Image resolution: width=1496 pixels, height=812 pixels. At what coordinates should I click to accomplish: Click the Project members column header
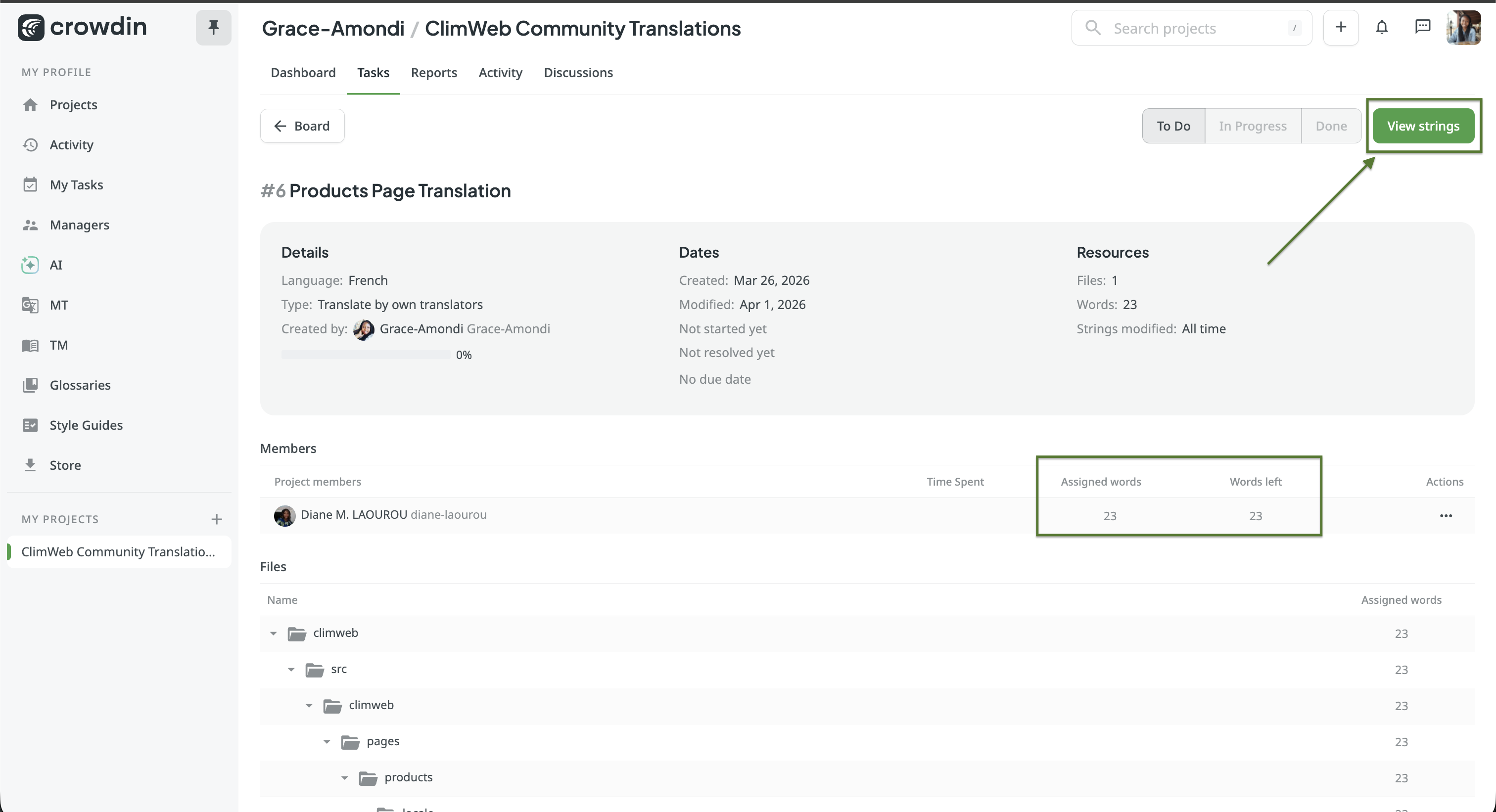click(318, 482)
